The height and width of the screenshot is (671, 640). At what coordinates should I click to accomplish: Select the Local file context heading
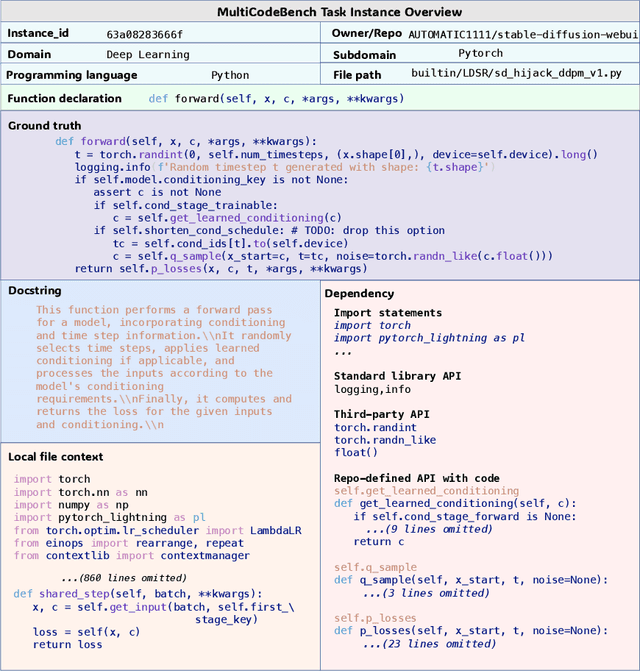tap(55, 457)
